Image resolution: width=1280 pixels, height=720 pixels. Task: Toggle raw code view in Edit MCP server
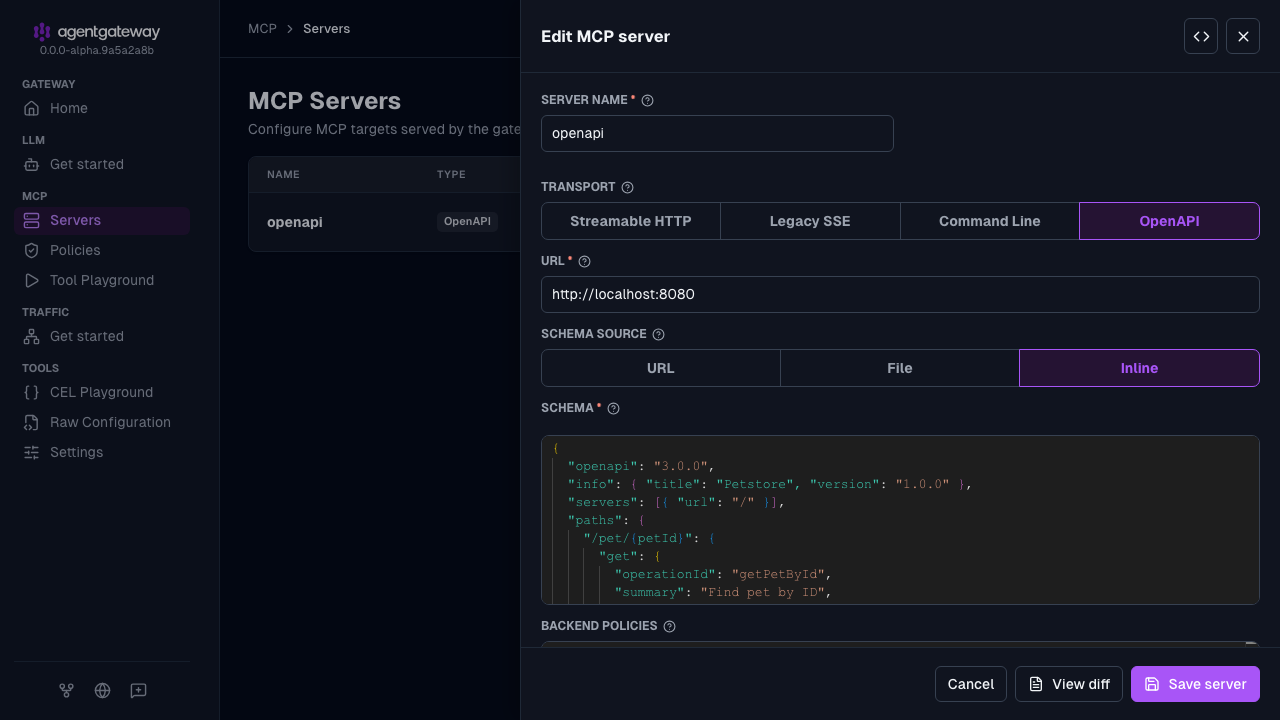(1201, 36)
